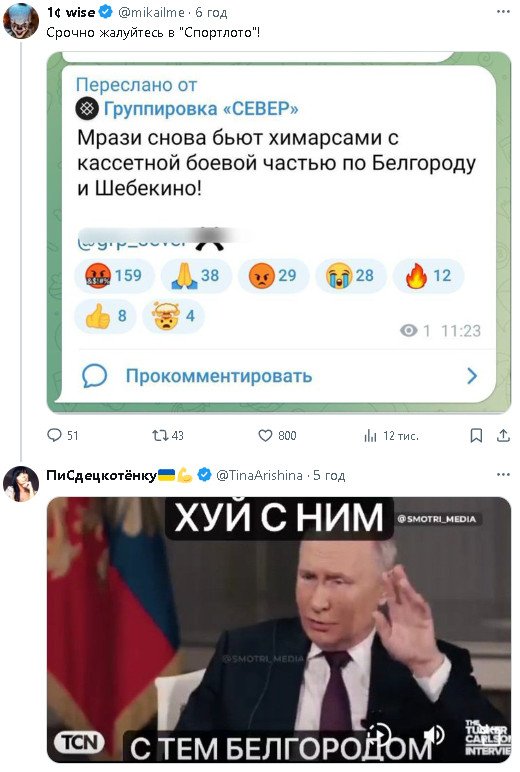Open the ПиСдецкотёнку profile avatar

pyautogui.click(x=20, y=483)
